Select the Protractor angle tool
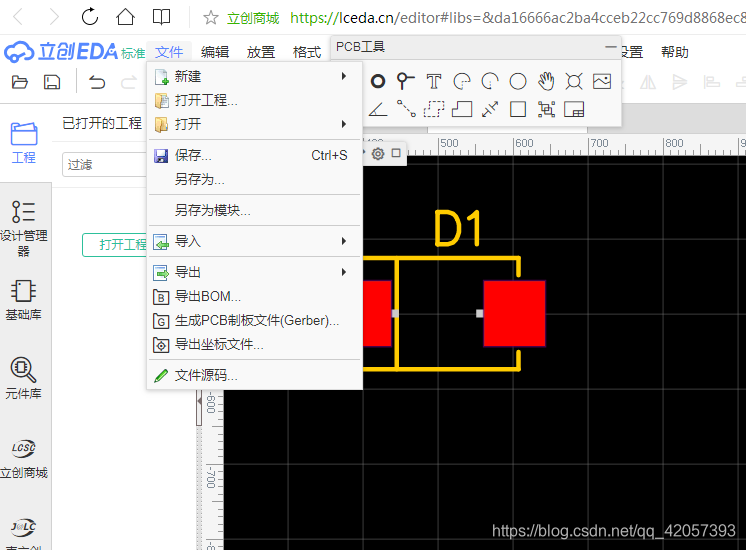Viewport: 746px width, 550px height. point(378,109)
